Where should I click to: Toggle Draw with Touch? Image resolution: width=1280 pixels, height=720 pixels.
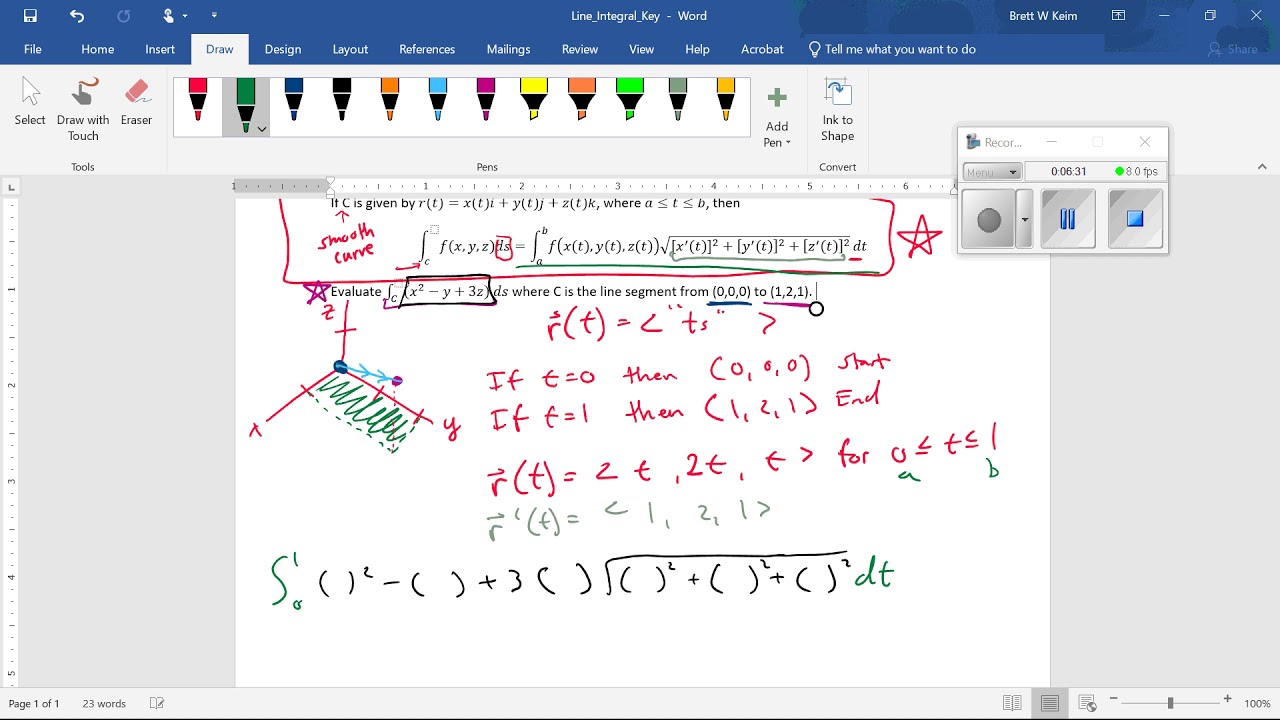coord(83,111)
